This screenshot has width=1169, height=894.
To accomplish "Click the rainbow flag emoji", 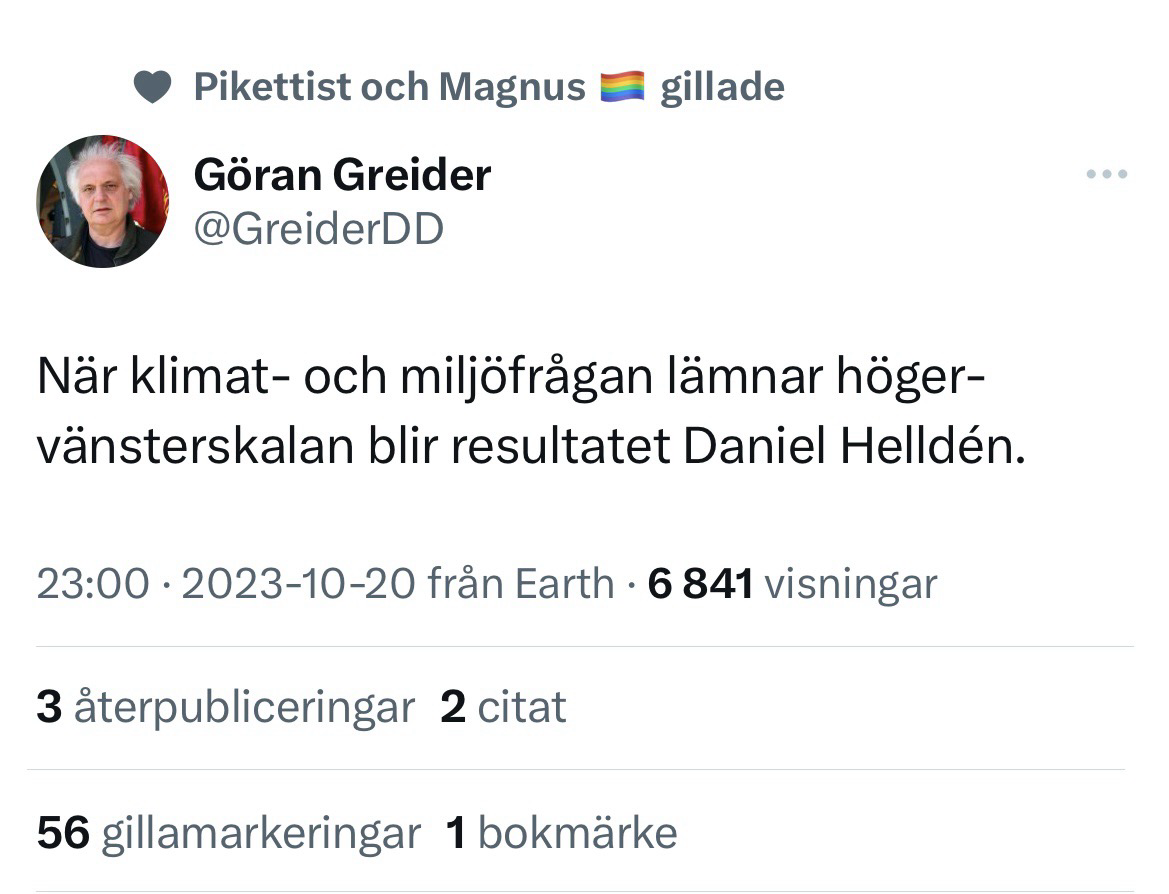I will click(622, 88).
